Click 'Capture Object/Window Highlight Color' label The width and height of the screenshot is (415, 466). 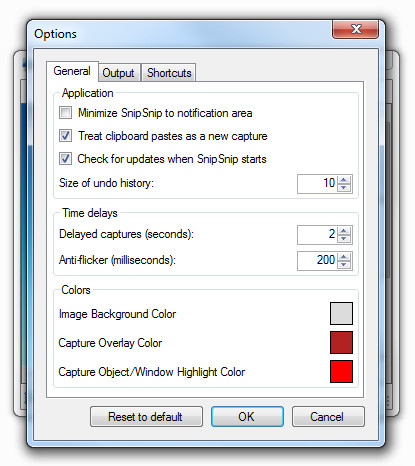pos(152,372)
